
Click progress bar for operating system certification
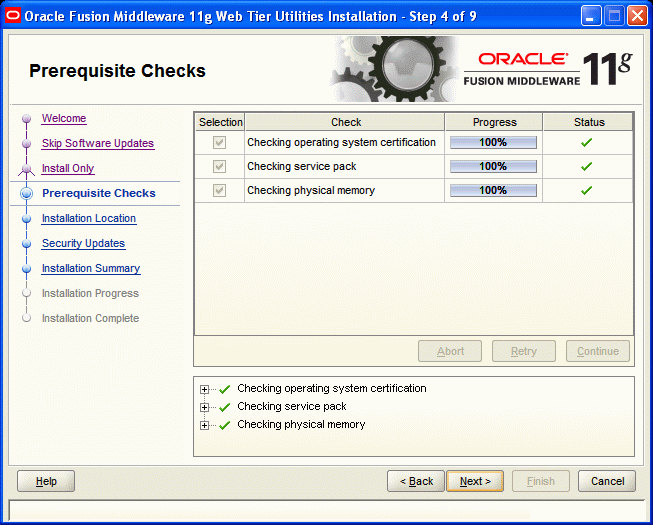[x=493, y=142]
